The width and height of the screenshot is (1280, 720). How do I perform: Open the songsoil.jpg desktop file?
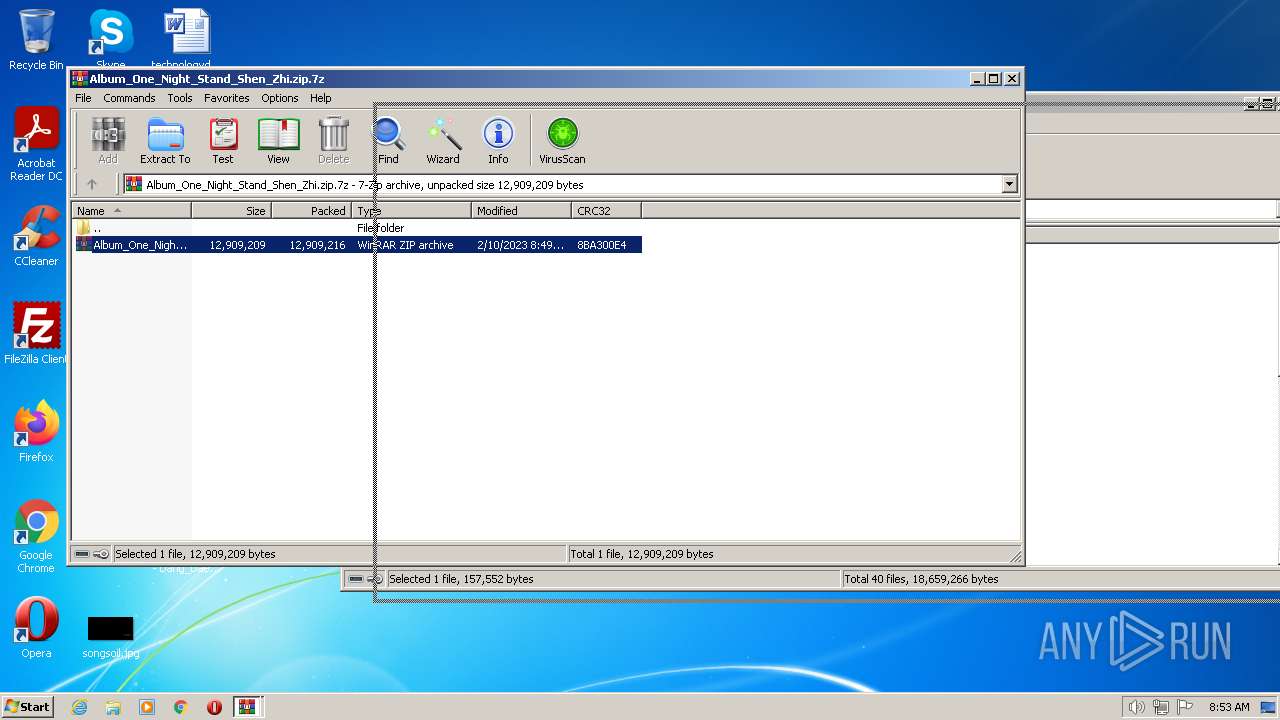pos(110,636)
